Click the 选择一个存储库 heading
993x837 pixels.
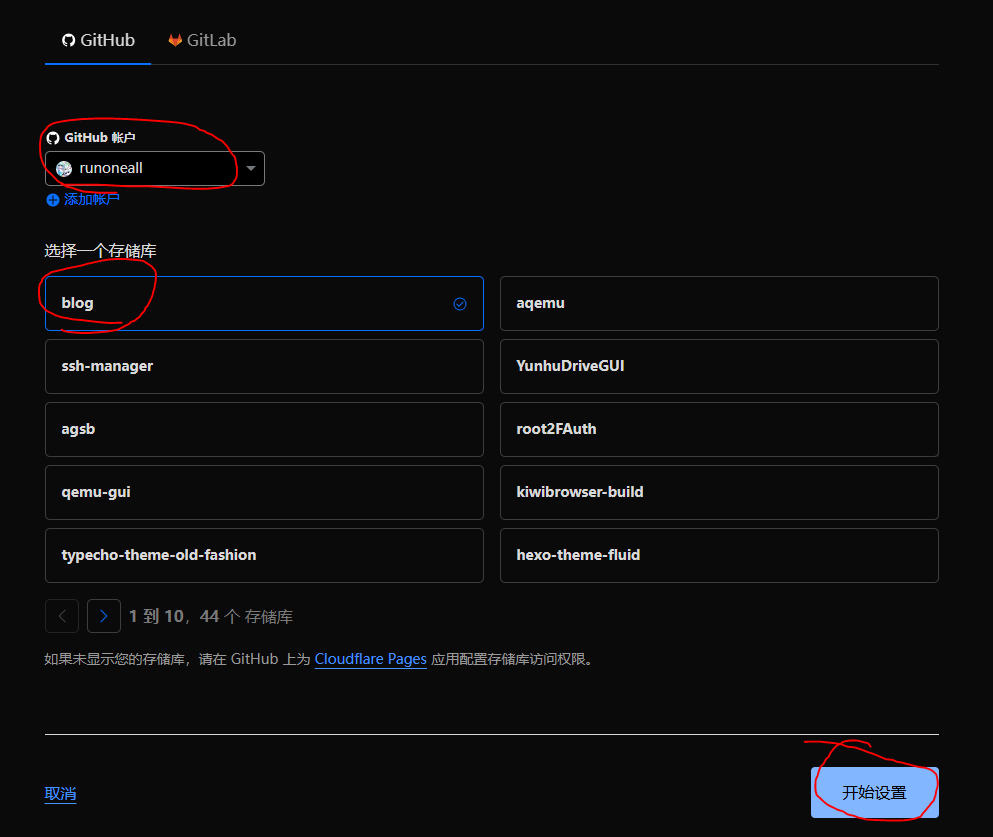tap(100, 251)
